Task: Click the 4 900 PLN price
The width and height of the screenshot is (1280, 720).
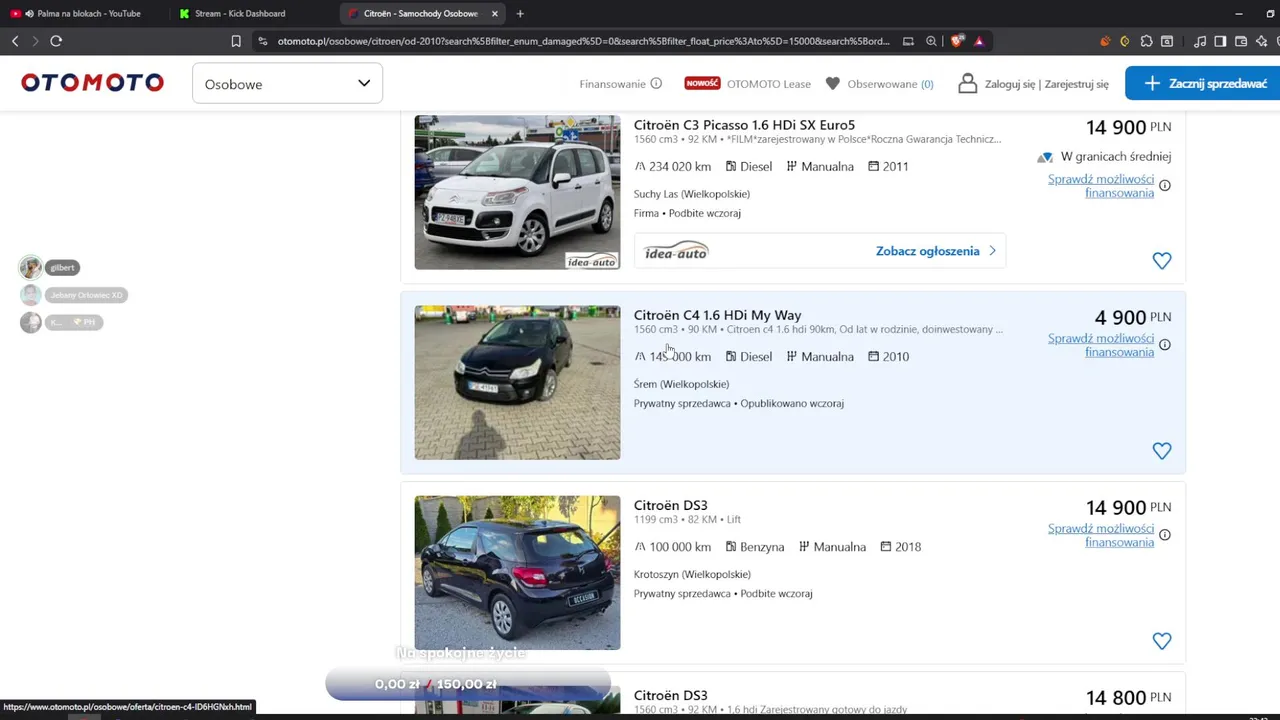Action: point(1132,317)
